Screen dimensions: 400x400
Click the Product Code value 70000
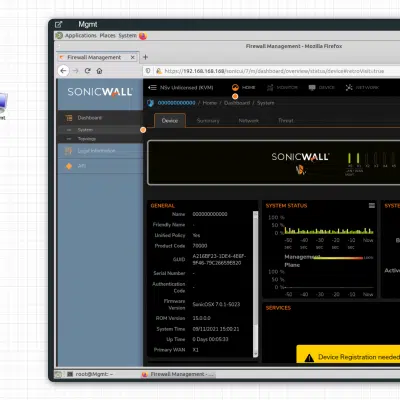(x=200, y=246)
